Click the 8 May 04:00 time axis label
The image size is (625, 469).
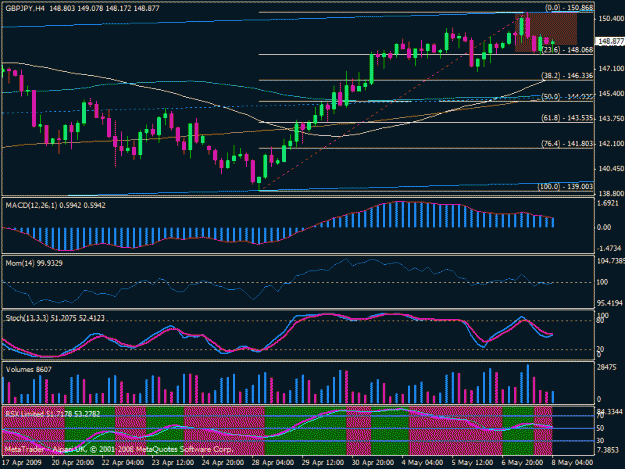click(572, 463)
